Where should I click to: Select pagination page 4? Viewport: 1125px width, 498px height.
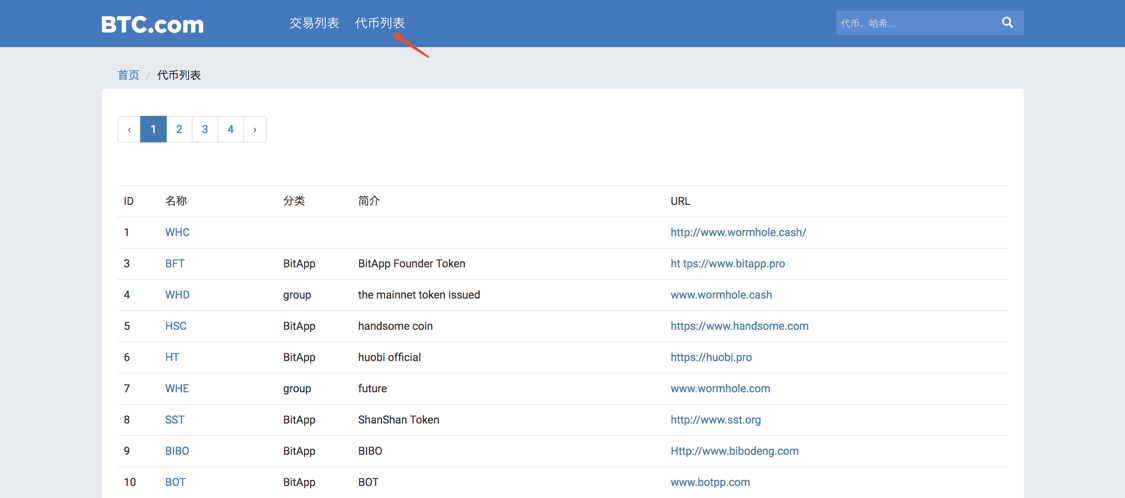pyautogui.click(x=231, y=129)
